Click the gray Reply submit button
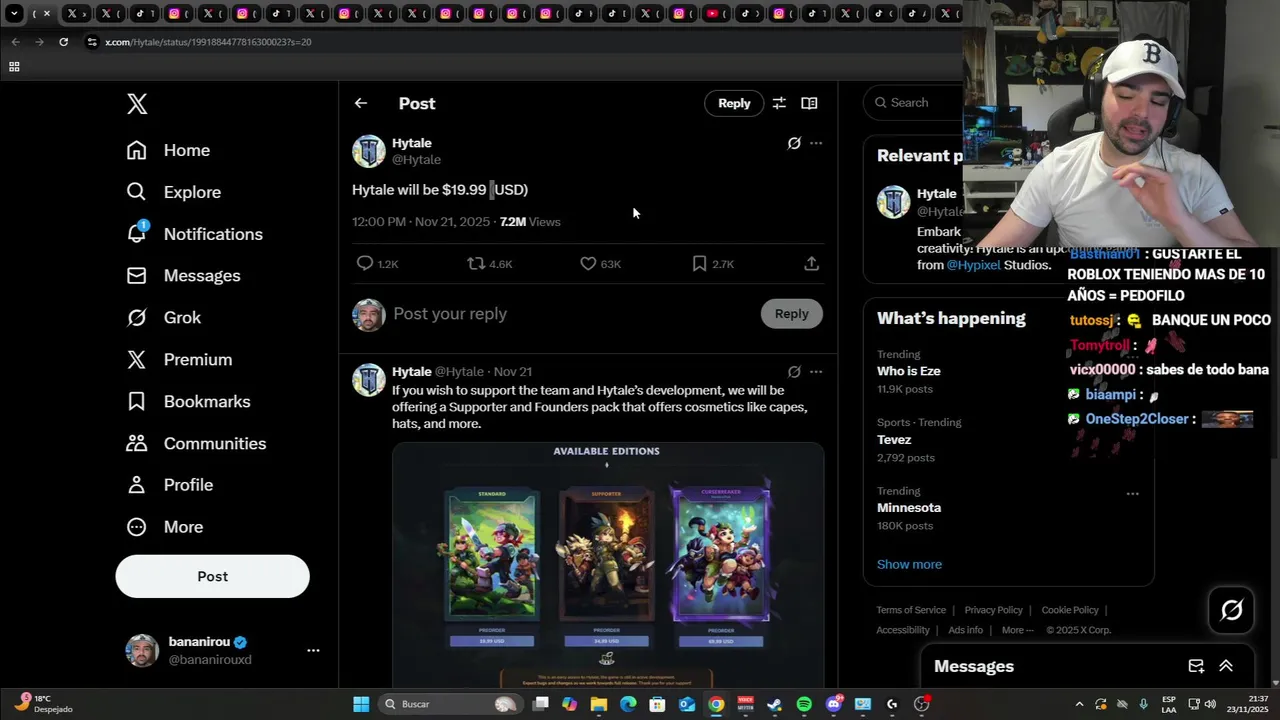Screen dimensions: 1280x720 (791, 314)
